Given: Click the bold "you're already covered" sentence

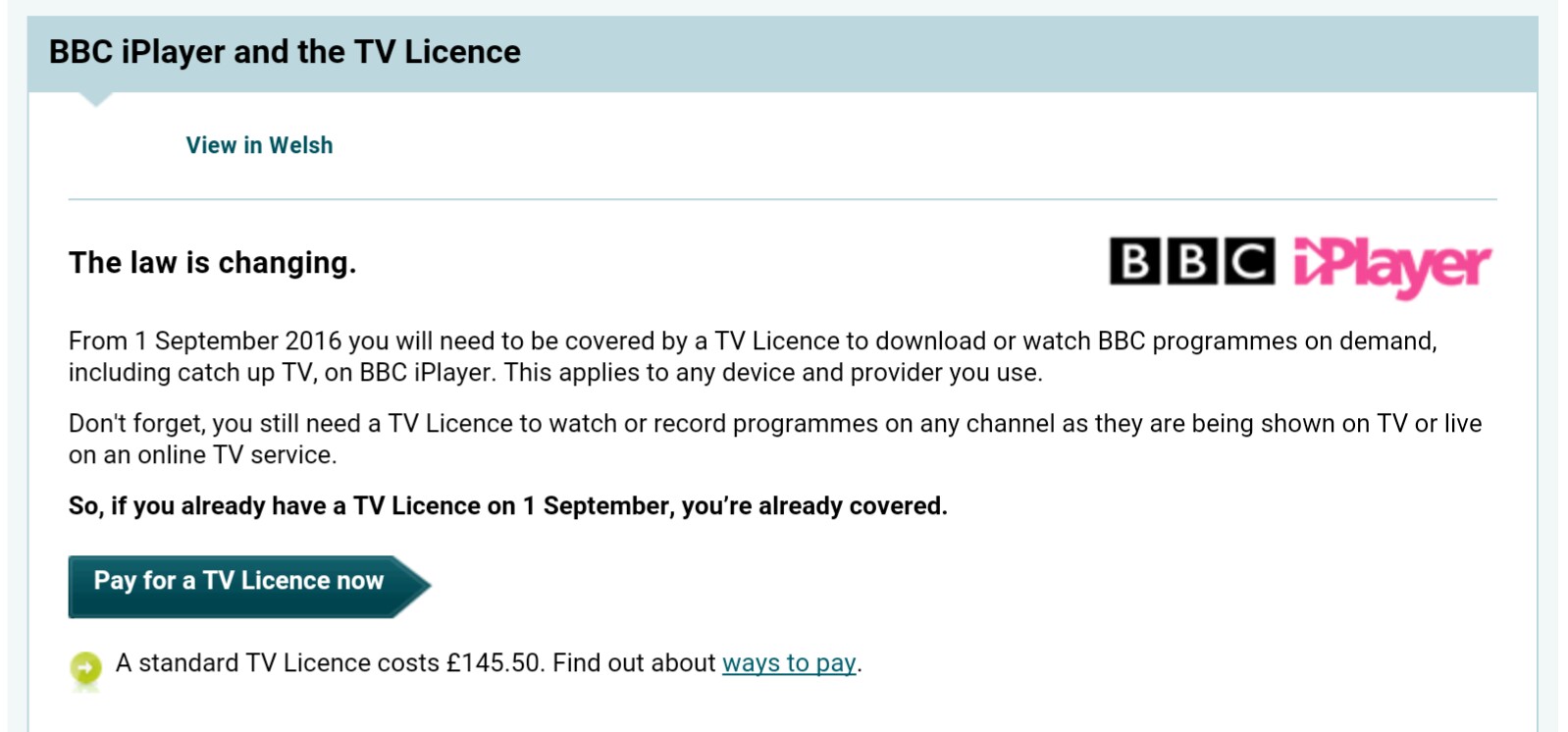Looking at the screenshot, I should tap(814, 506).
